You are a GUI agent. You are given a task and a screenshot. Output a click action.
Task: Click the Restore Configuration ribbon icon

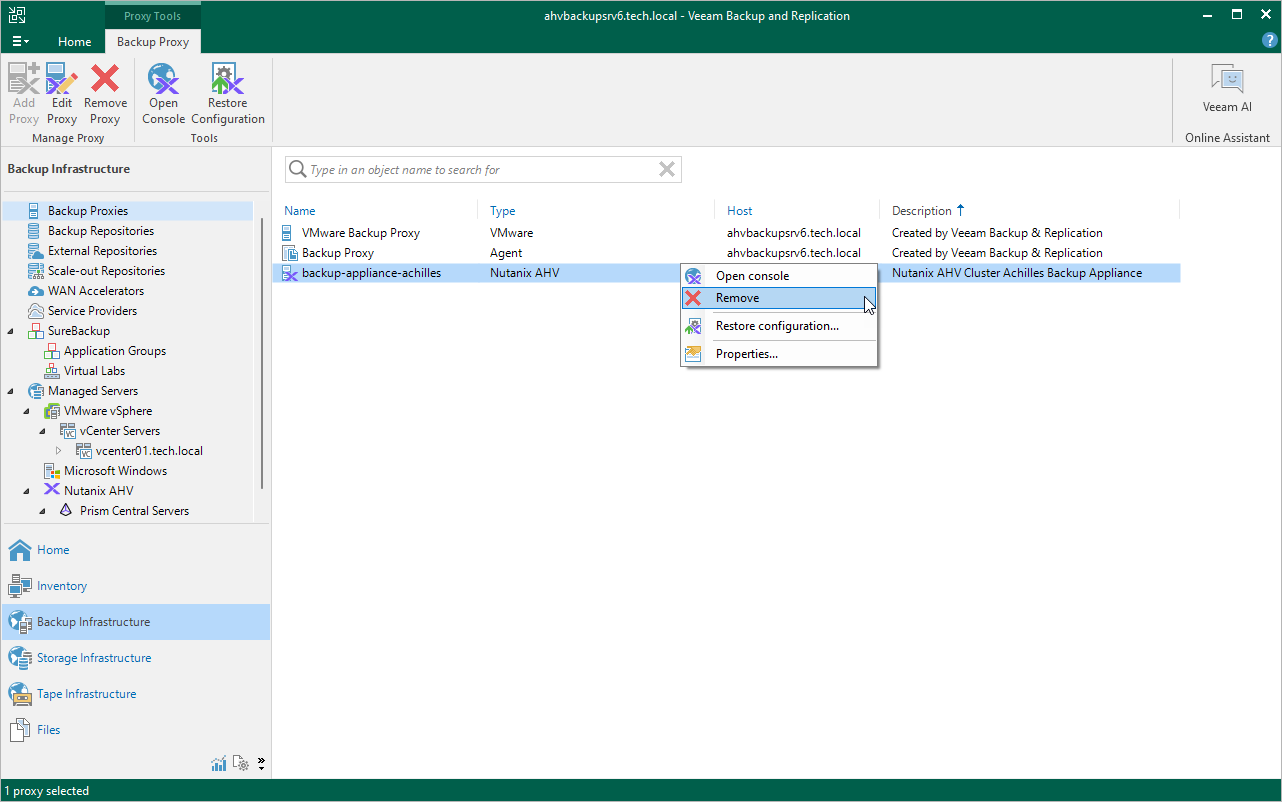(228, 93)
